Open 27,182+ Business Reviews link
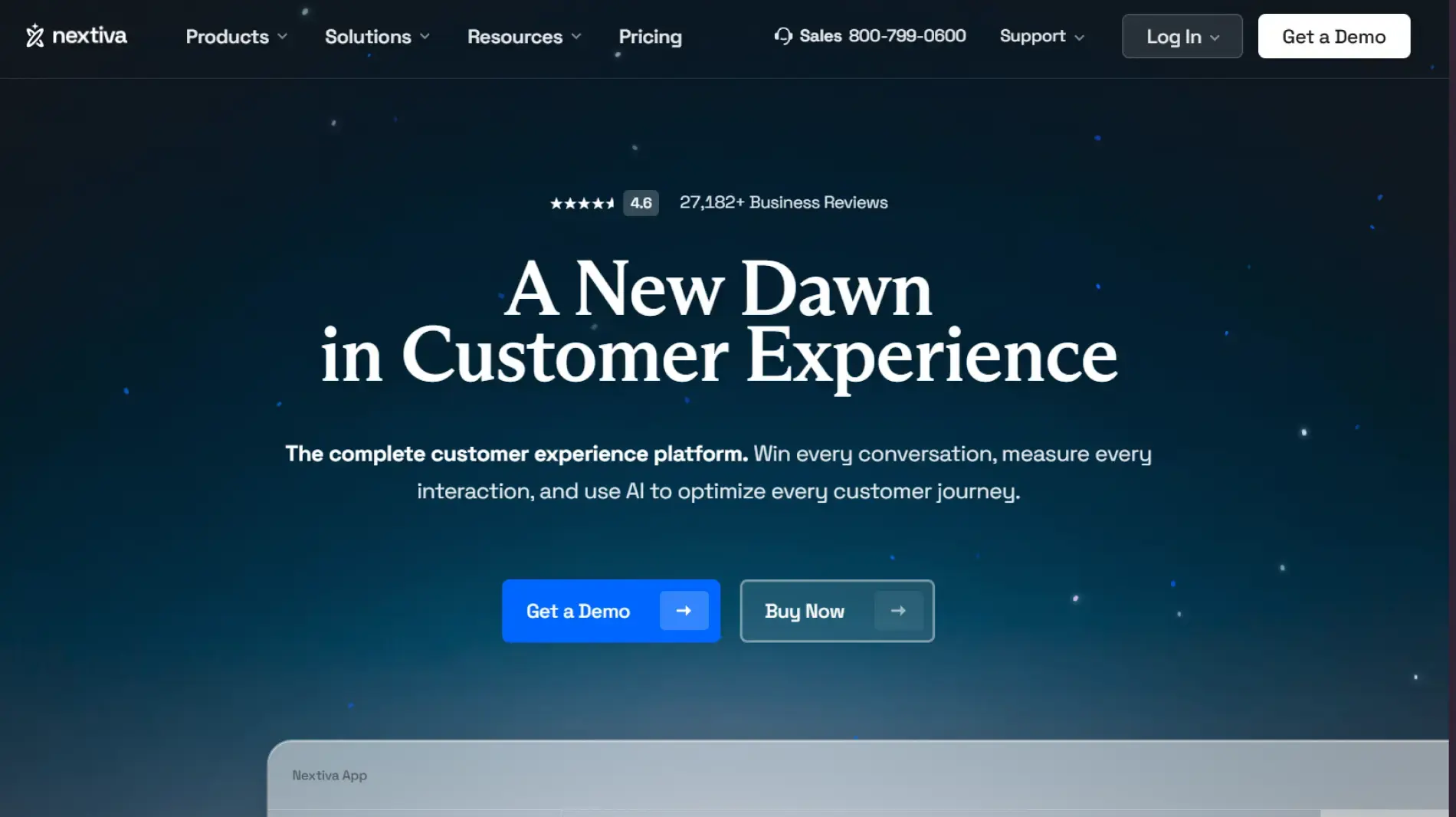 (x=783, y=202)
